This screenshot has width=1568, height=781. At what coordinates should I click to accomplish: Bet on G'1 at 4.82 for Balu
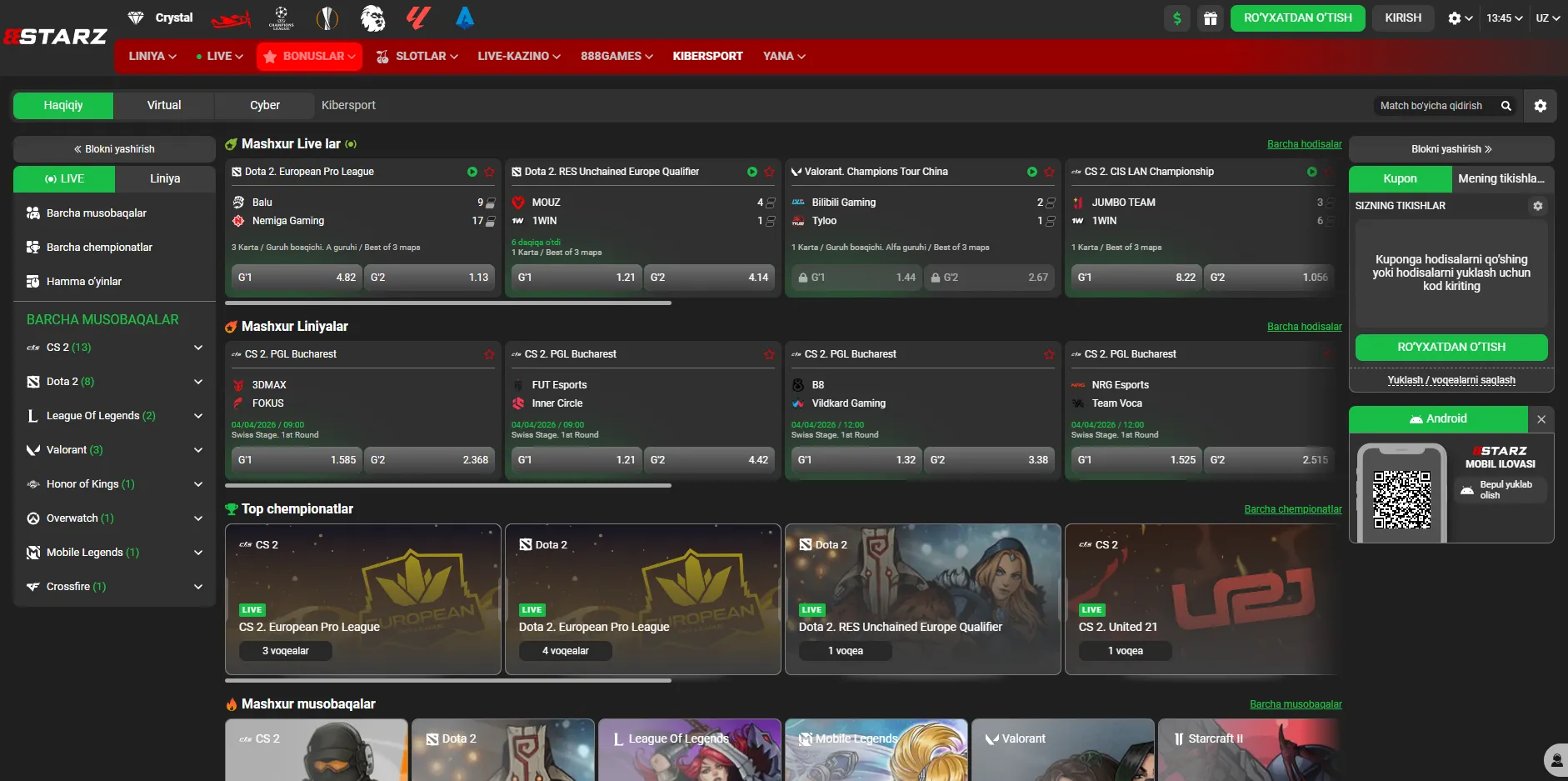tap(297, 278)
